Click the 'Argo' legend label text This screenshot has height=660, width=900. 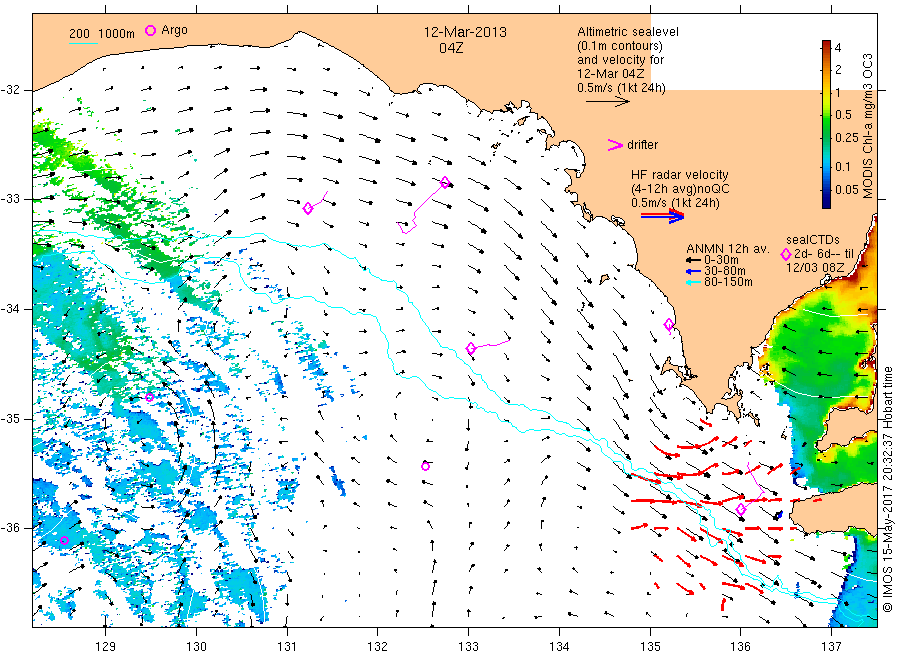pos(174,30)
